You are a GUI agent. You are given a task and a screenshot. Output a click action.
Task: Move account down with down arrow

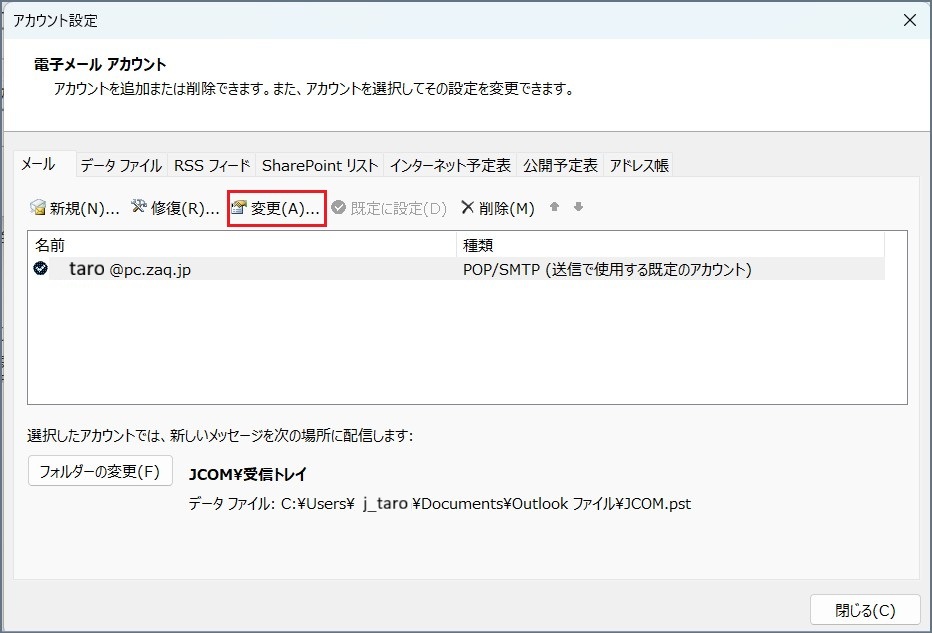[578, 208]
